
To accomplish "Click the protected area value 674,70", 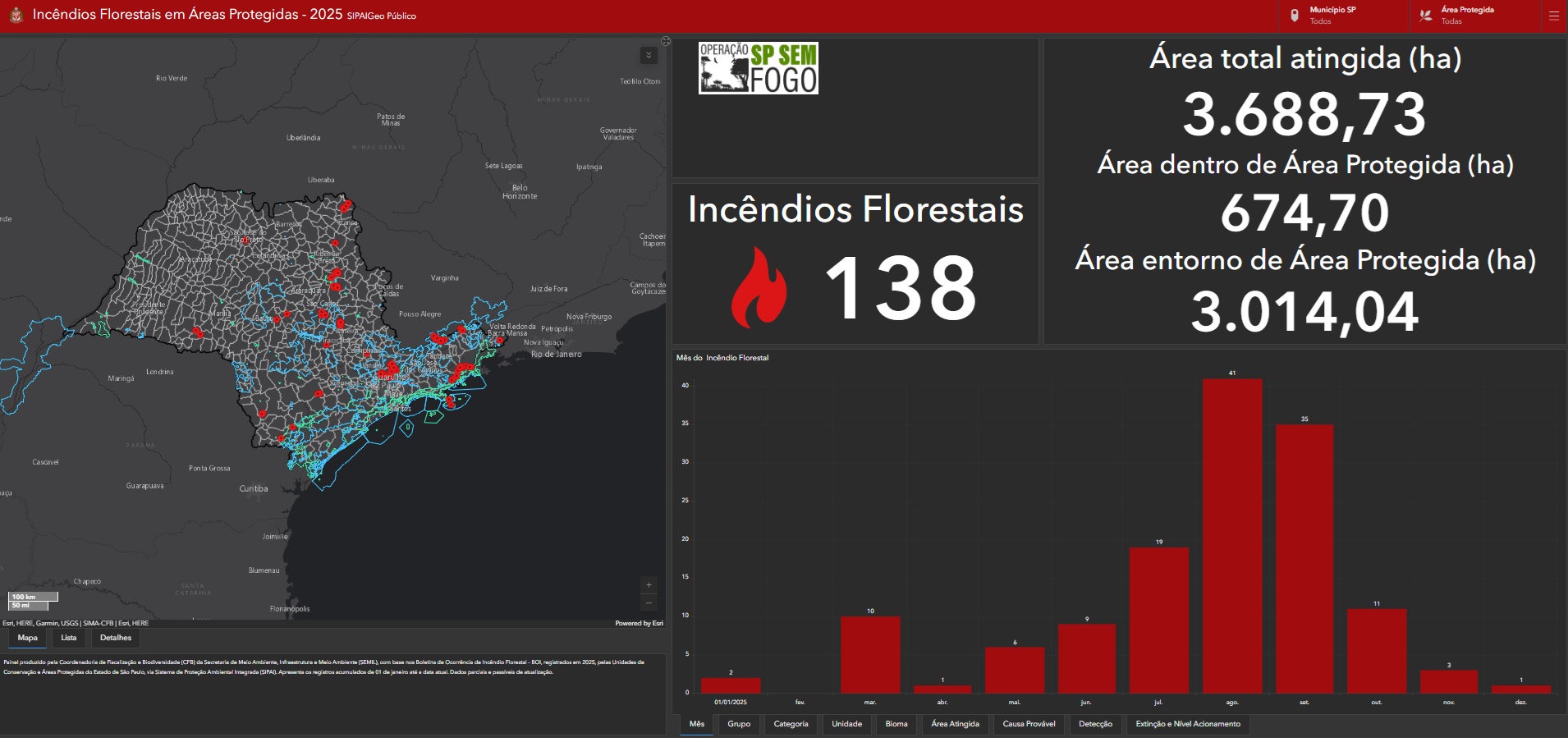I will pyautogui.click(x=1305, y=213).
